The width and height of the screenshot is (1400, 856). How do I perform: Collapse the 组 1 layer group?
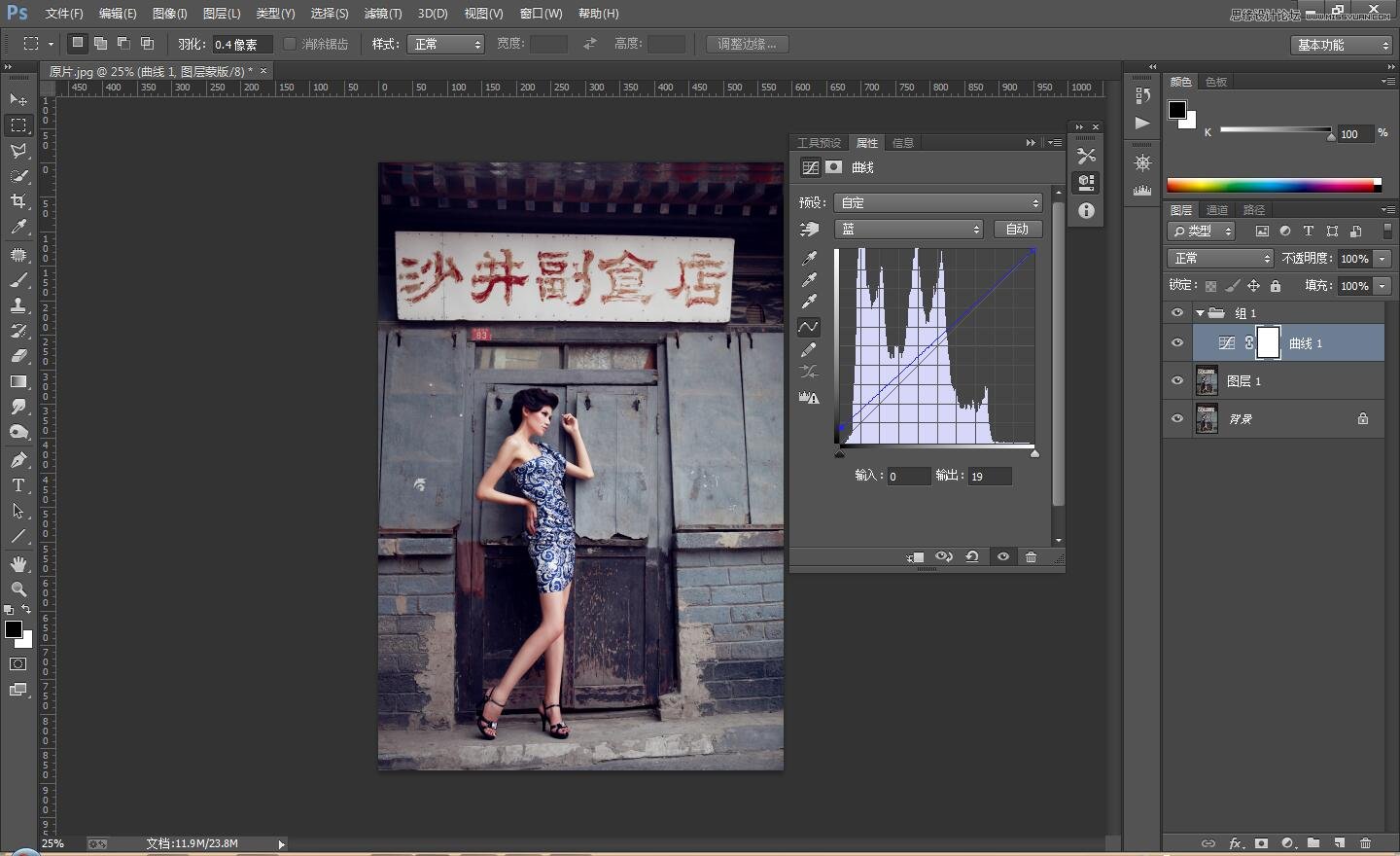pyautogui.click(x=1200, y=313)
